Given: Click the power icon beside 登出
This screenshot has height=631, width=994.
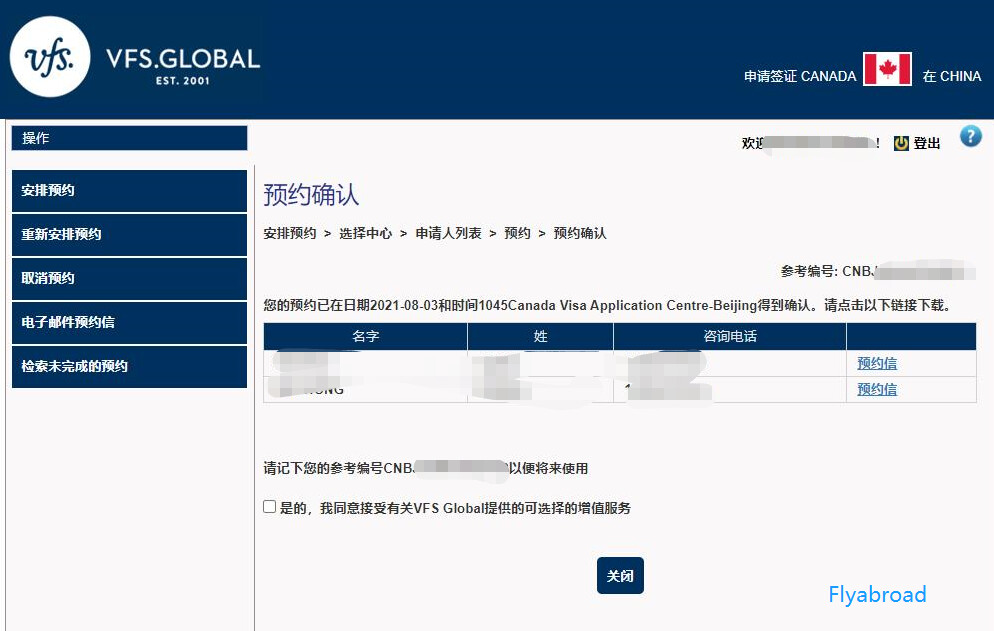Looking at the screenshot, I should pyautogui.click(x=901, y=143).
